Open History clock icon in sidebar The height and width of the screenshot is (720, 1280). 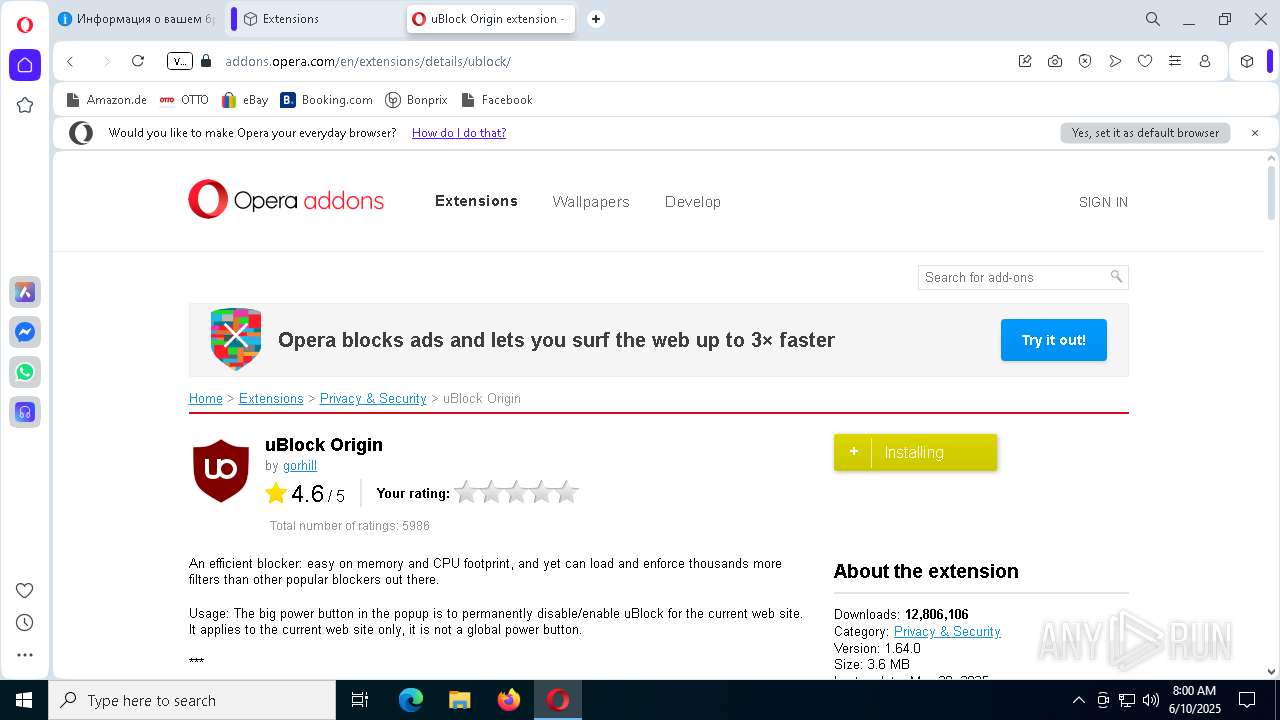click(25, 622)
